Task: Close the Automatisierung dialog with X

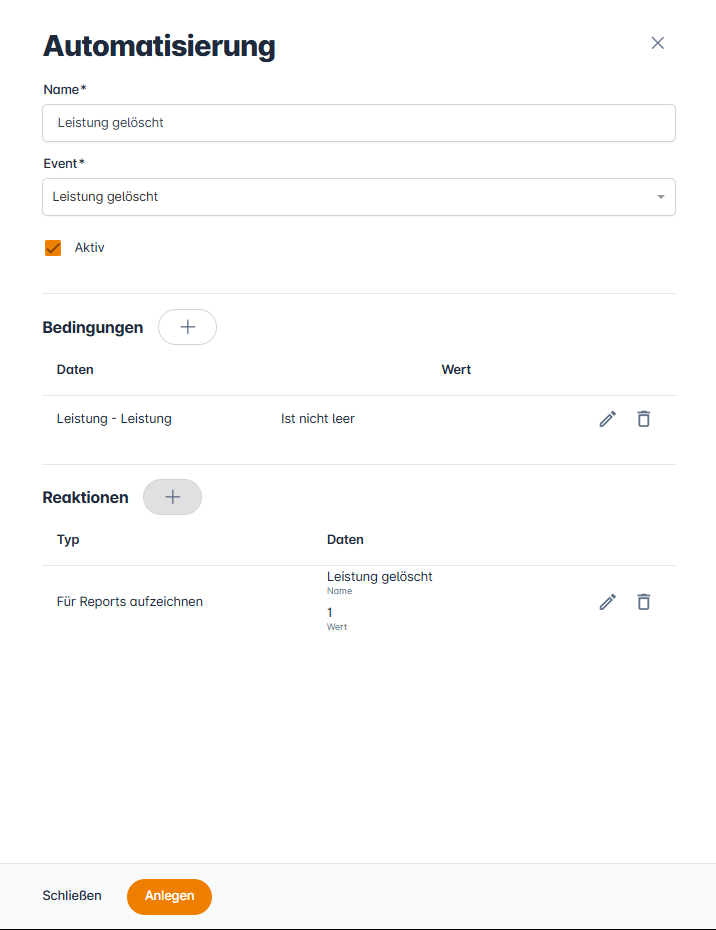Action: [x=658, y=43]
